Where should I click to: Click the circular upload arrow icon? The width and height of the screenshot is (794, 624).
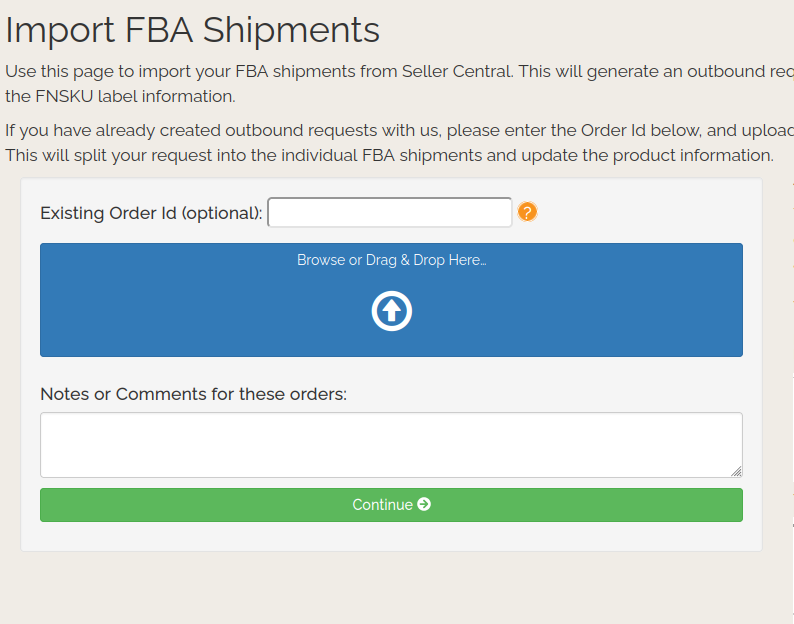392,312
